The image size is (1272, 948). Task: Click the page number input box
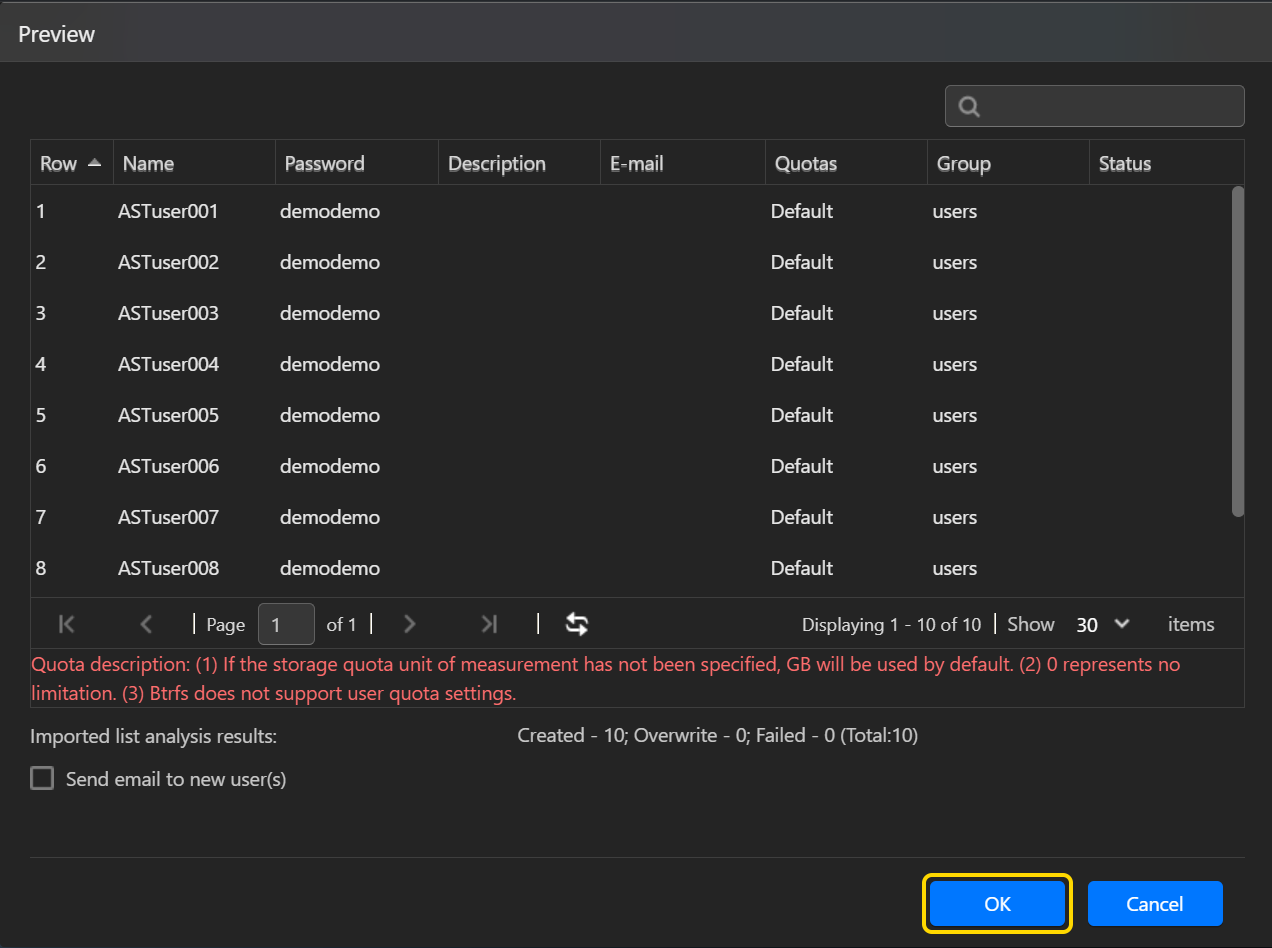coord(286,624)
